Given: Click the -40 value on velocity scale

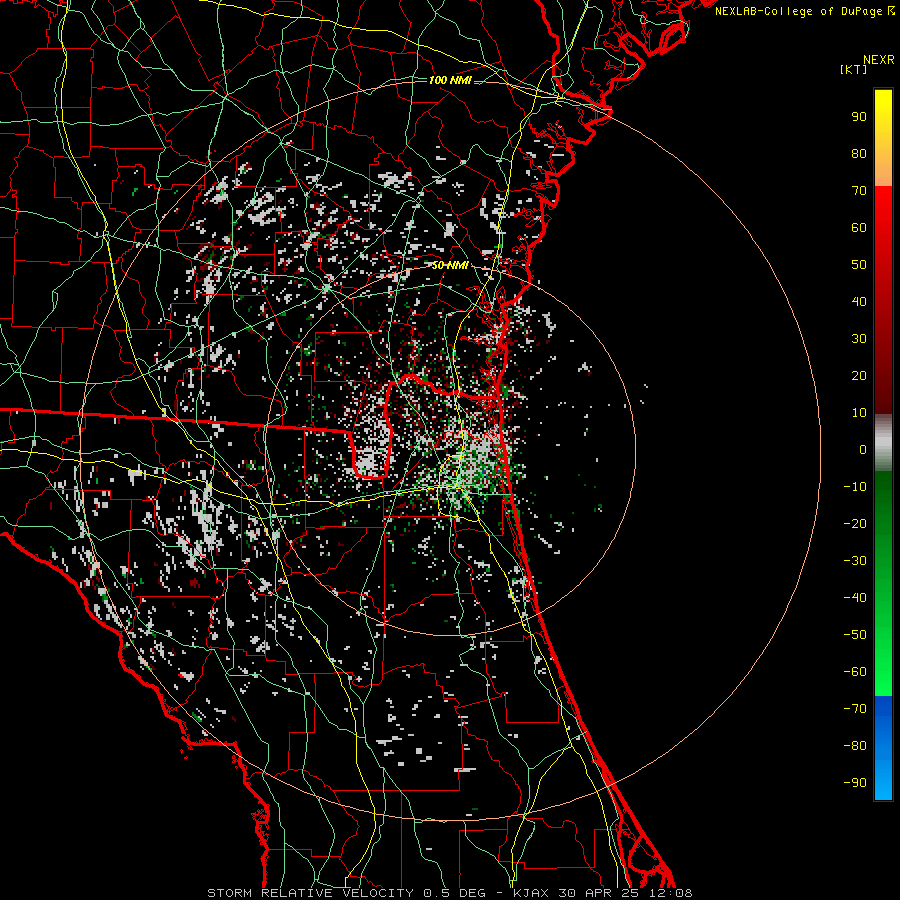Looking at the screenshot, I should [x=855, y=598].
